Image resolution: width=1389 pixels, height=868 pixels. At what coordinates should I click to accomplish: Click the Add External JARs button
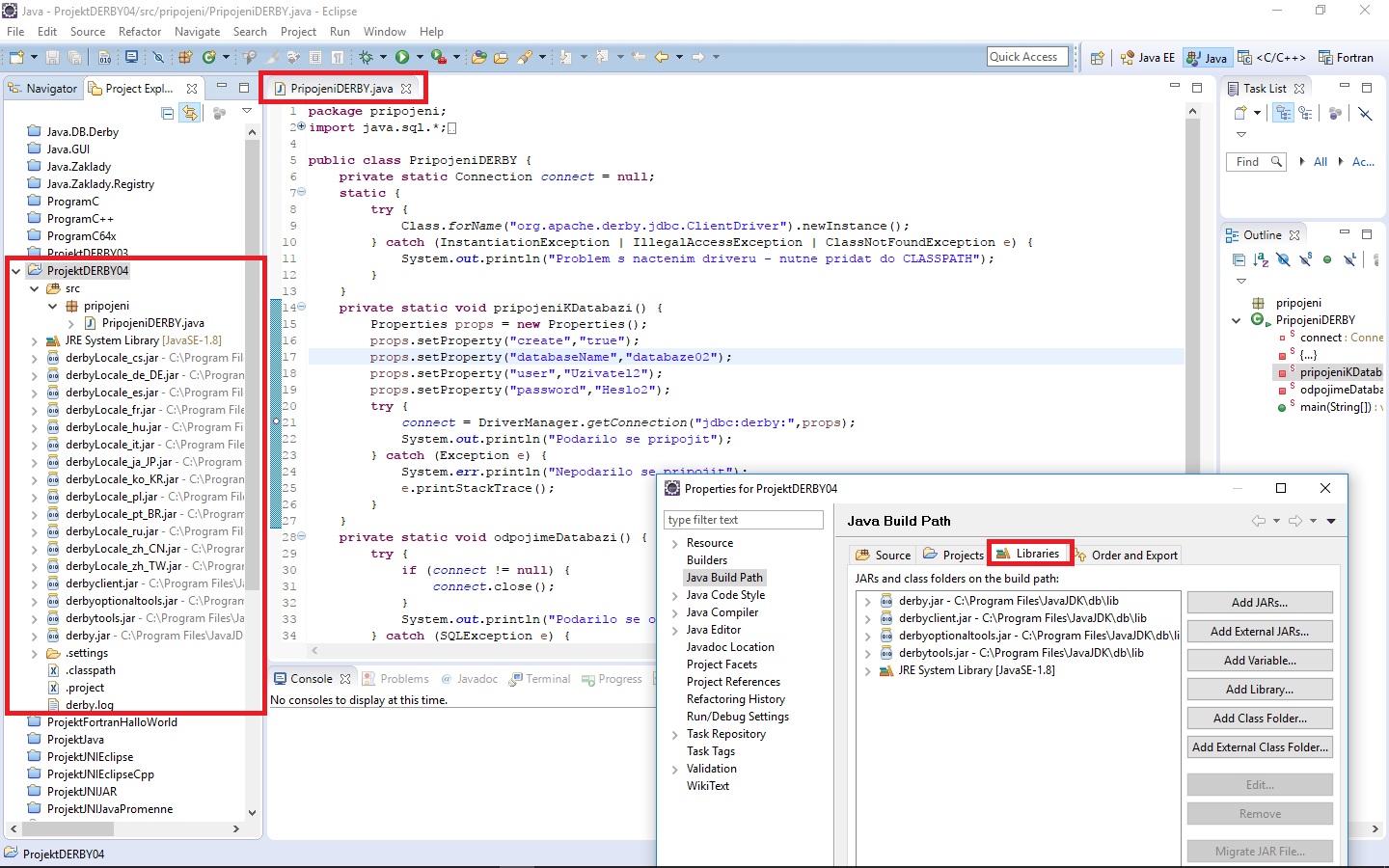point(1260,631)
